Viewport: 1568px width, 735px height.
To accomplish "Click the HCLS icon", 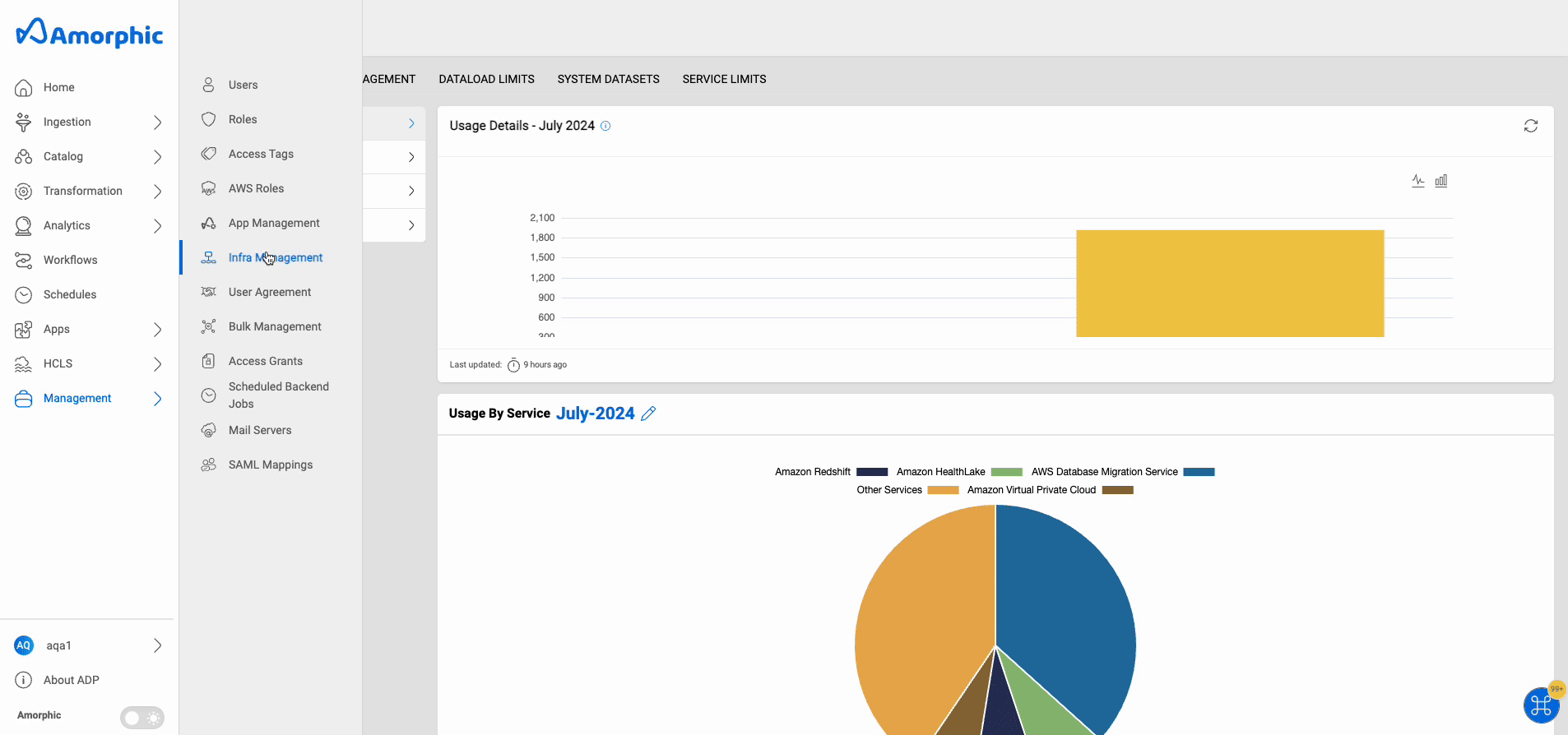I will (x=24, y=363).
